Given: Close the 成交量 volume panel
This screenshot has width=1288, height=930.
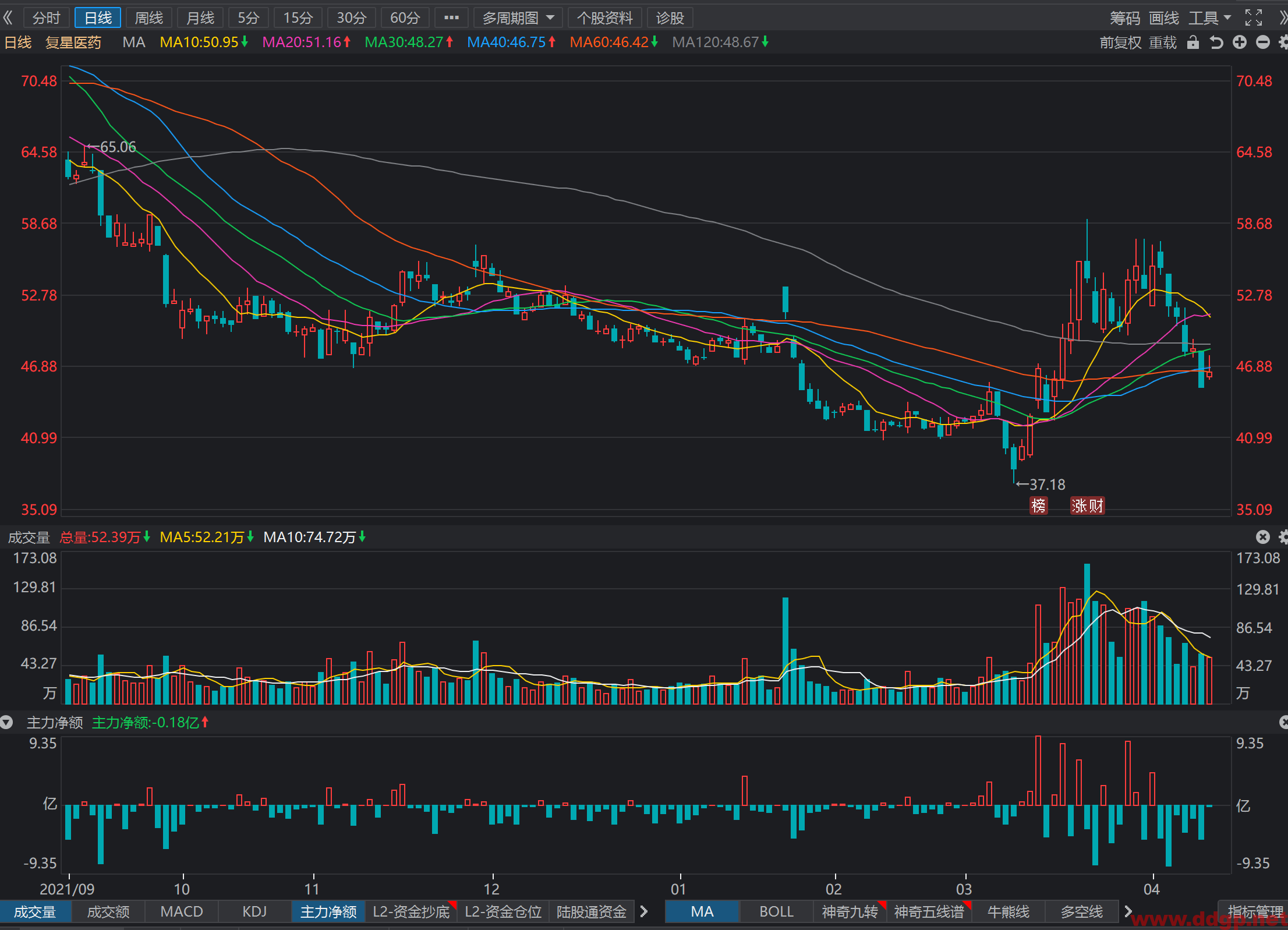Looking at the screenshot, I should (1262, 537).
